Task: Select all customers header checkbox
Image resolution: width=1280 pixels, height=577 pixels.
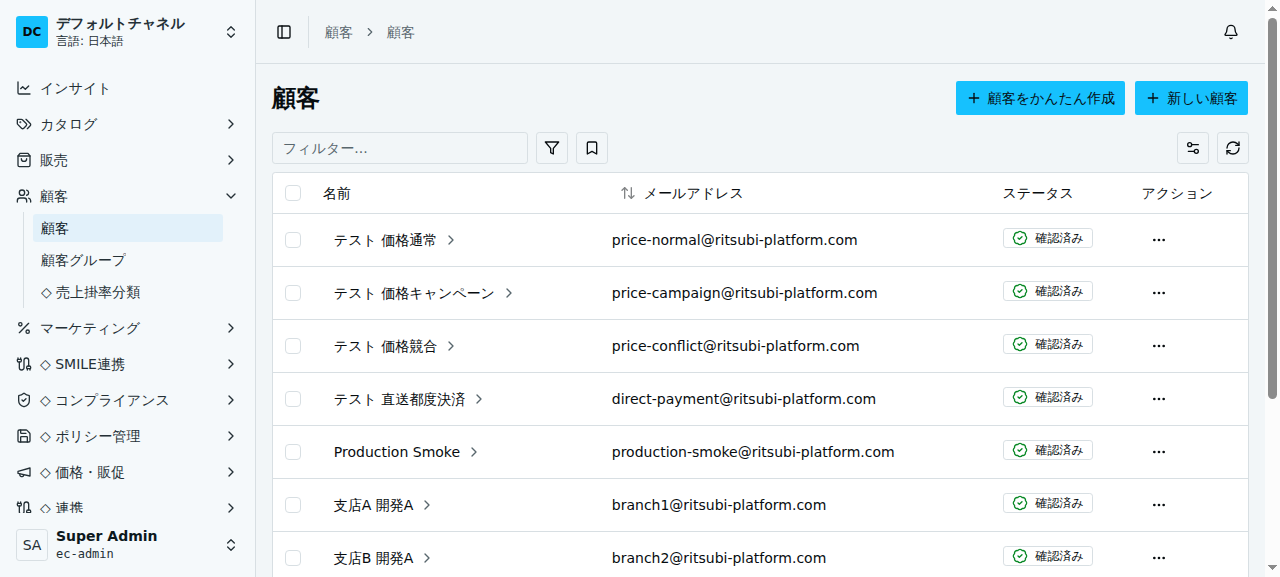Action: (293, 193)
